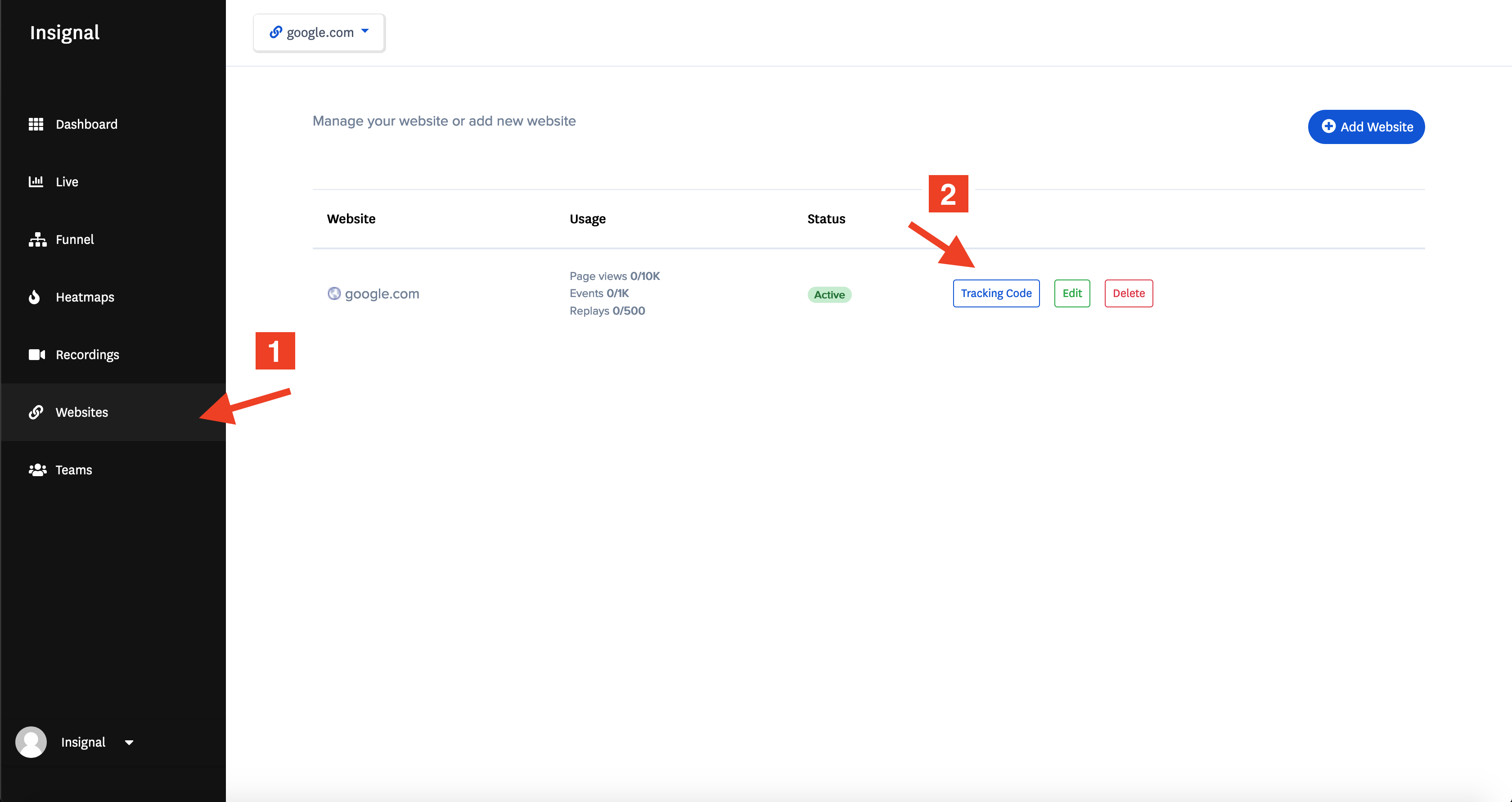Viewport: 1512px width, 802px height.
Task: Open the Teams page
Action: pyautogui.click(x=113, y=470)
